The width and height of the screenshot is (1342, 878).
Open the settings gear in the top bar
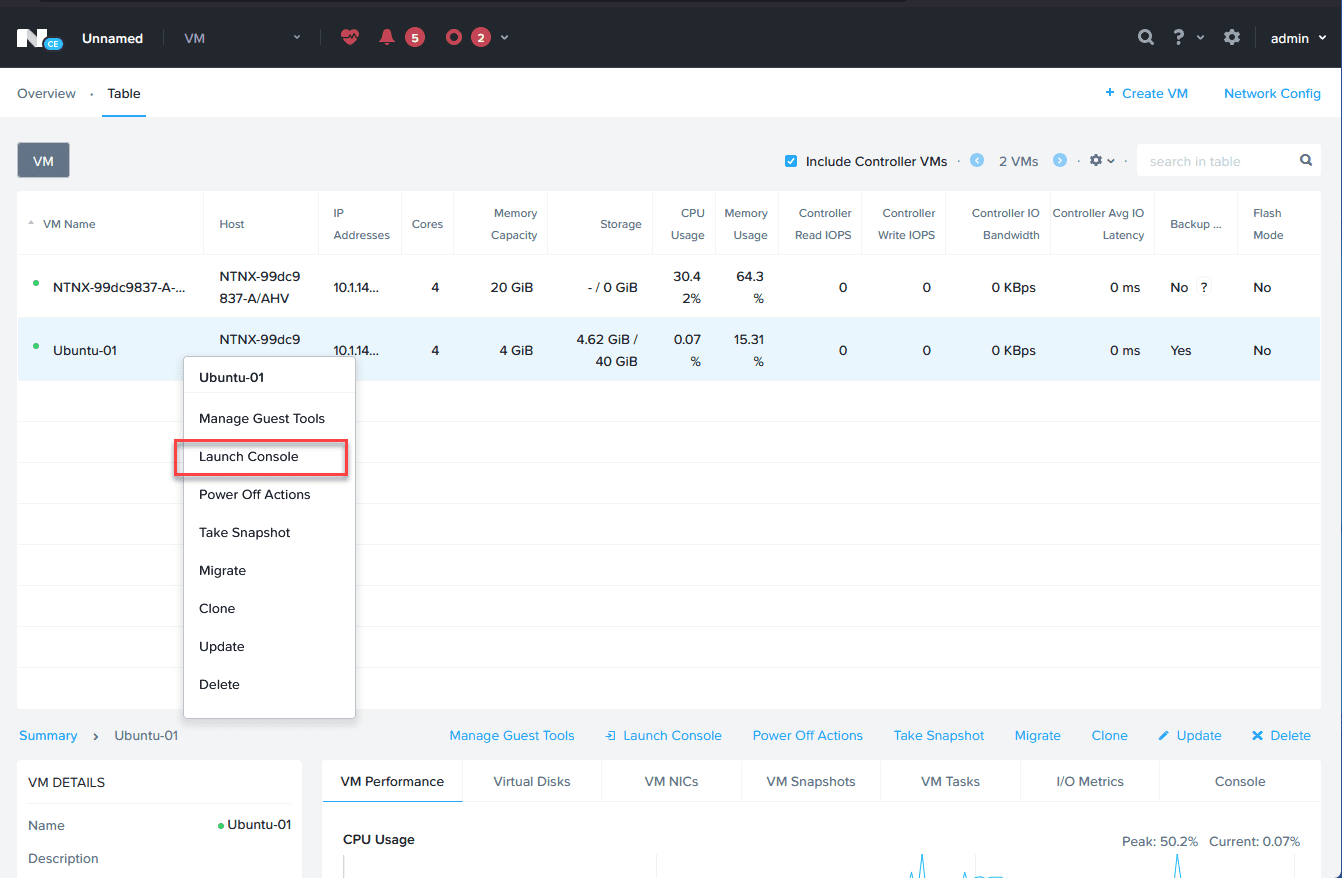(1232, 37)
